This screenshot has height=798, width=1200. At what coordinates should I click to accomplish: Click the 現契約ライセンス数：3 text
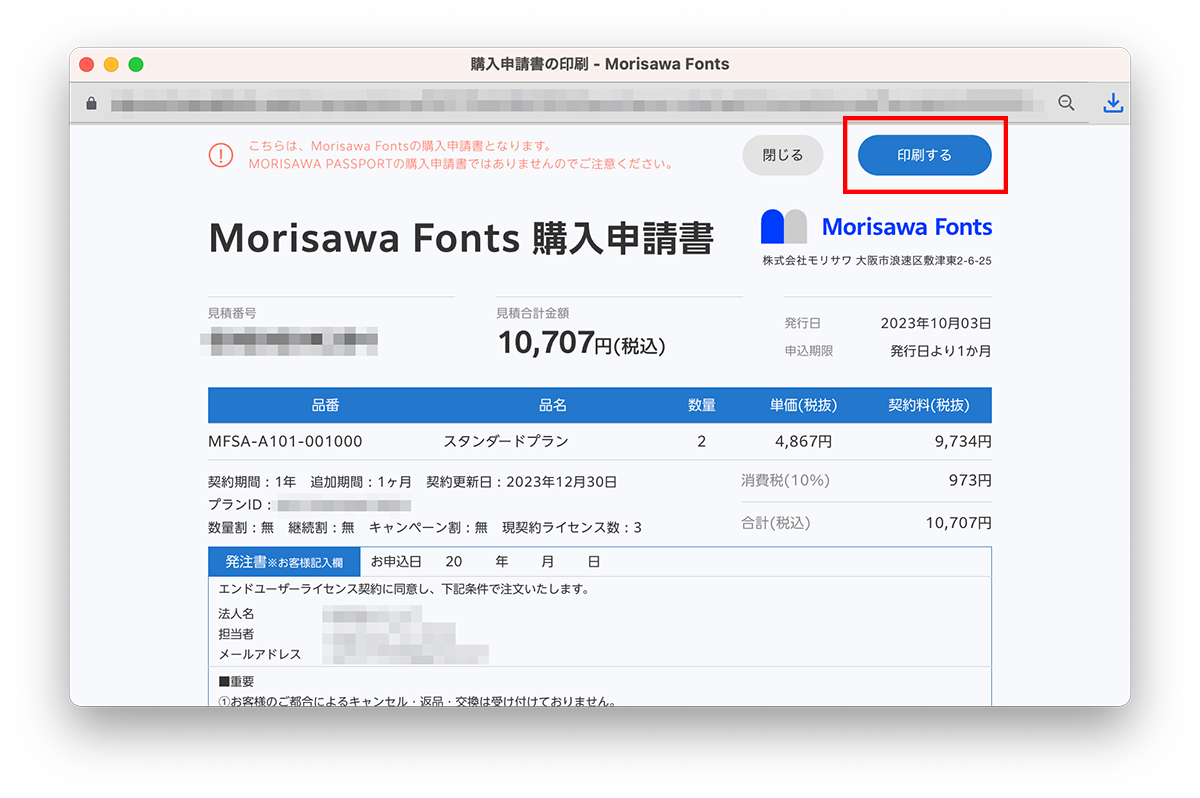[x=571, y=527]
